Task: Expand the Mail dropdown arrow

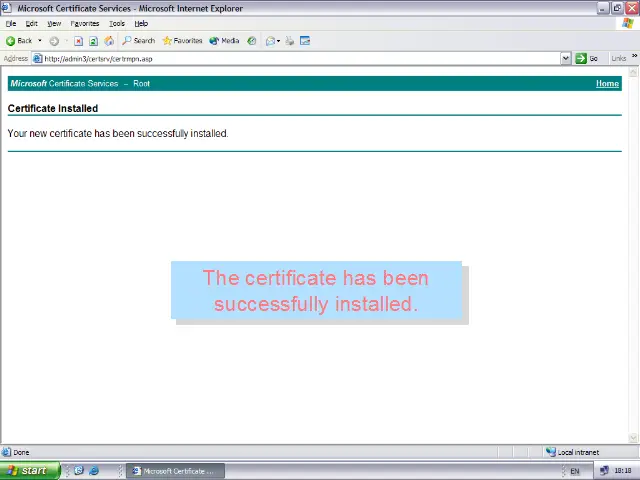Action: coord(278,41)
